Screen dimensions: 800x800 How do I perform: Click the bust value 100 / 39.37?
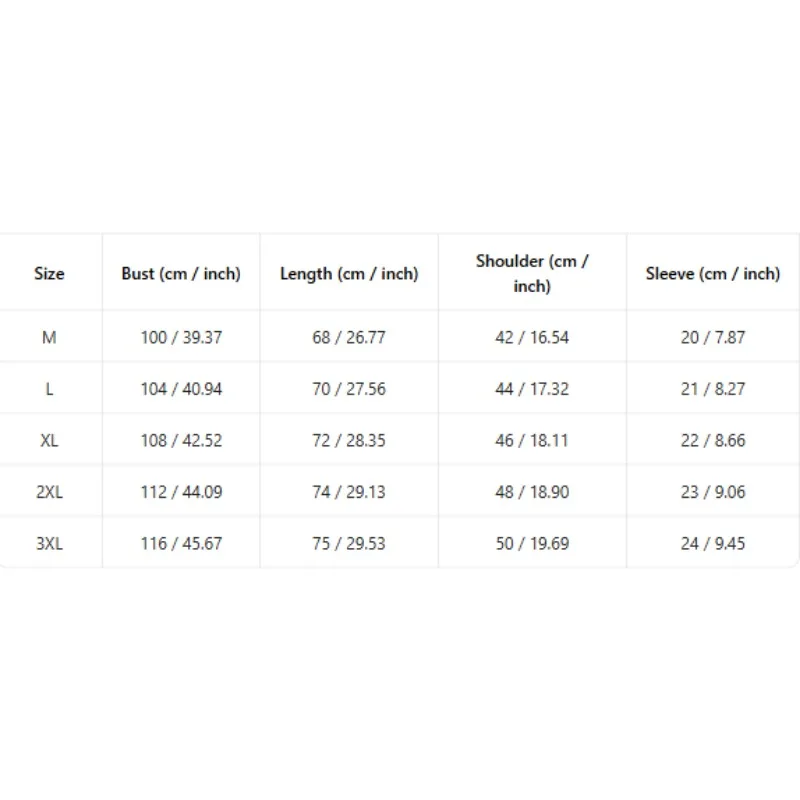[x=181, y=337]
